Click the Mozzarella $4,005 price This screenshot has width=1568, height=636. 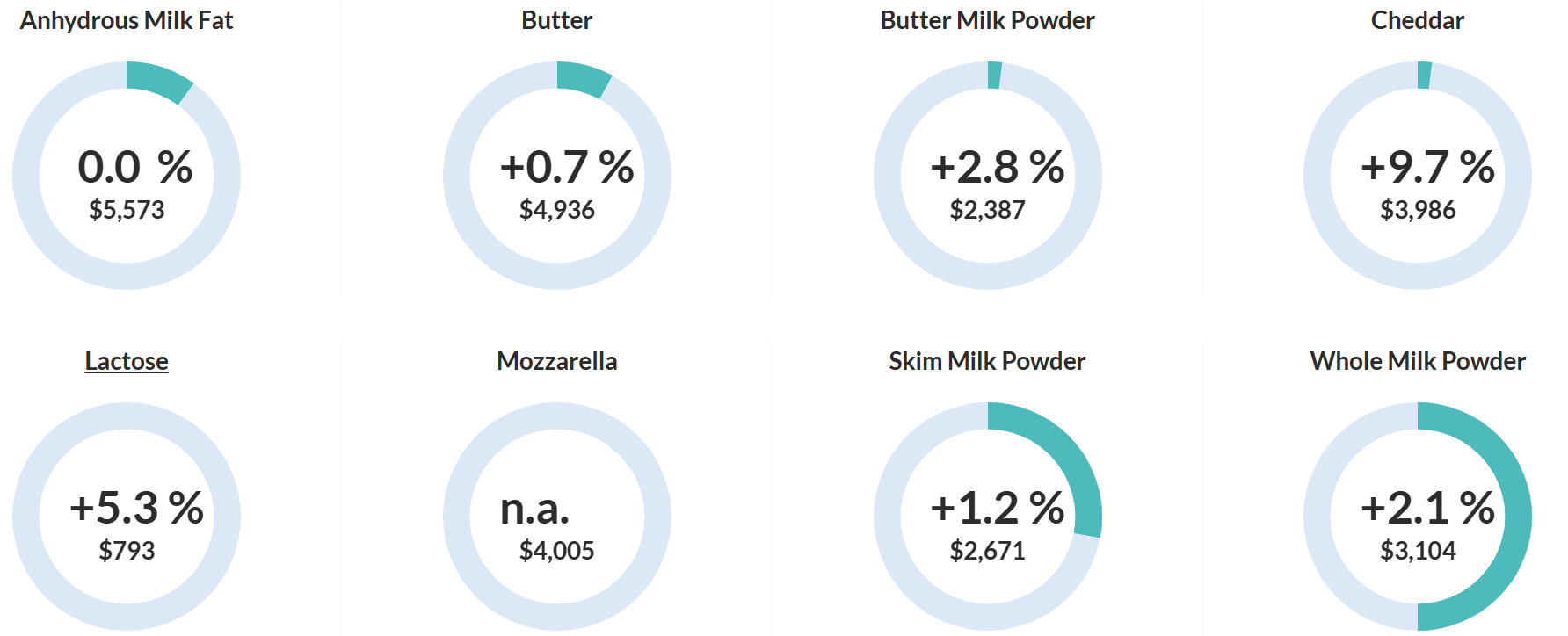[556, 551]
